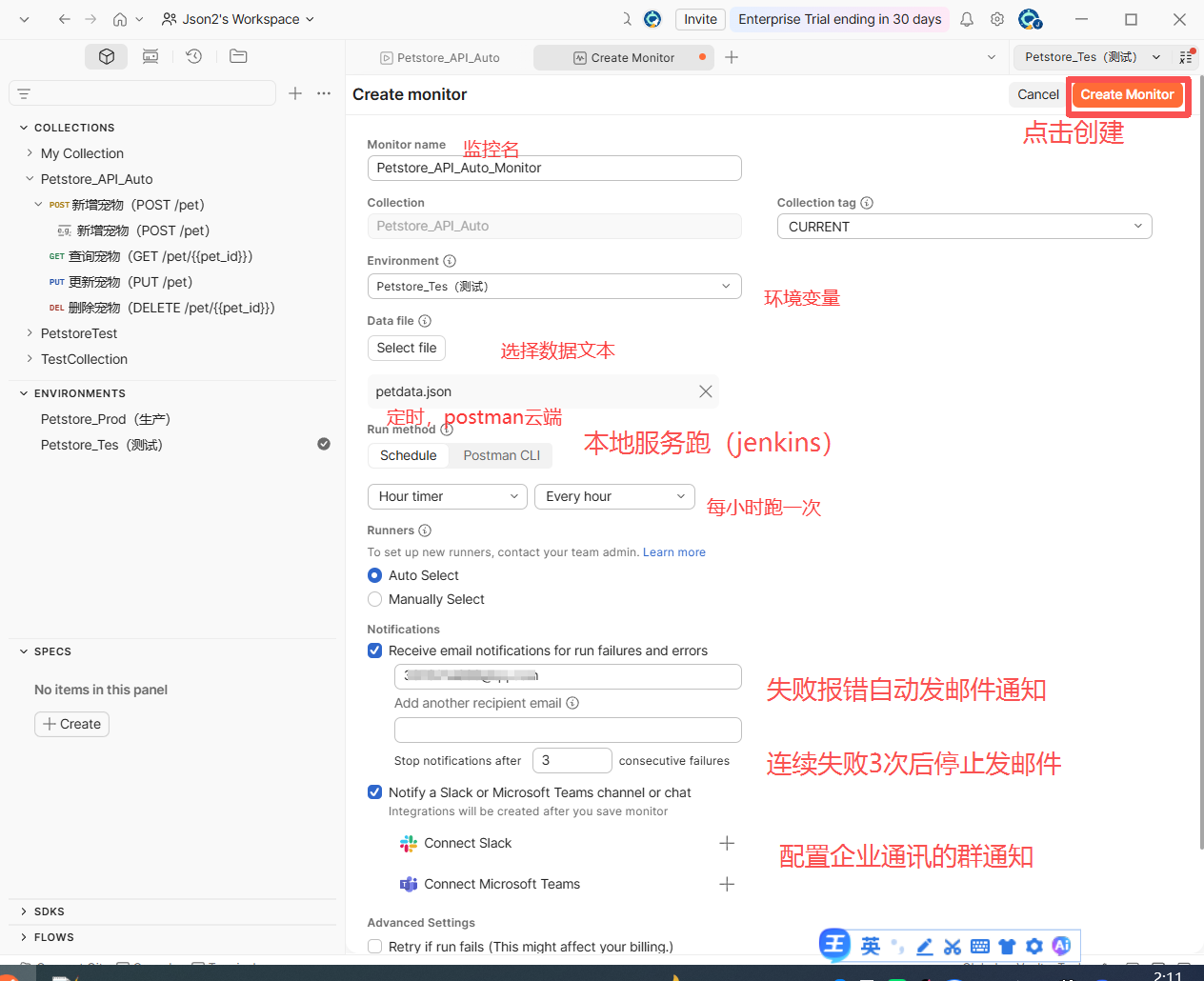Viewport: 1204px width, 981px height.
Task: Show info for Collection tag
Action: pos(867,203)
